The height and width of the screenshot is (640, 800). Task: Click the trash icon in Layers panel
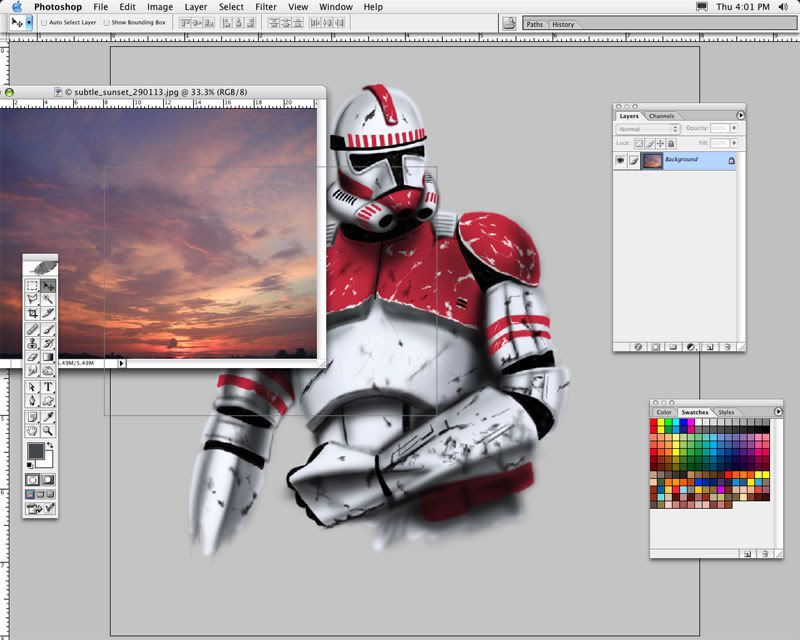click(x=727, y=347)
